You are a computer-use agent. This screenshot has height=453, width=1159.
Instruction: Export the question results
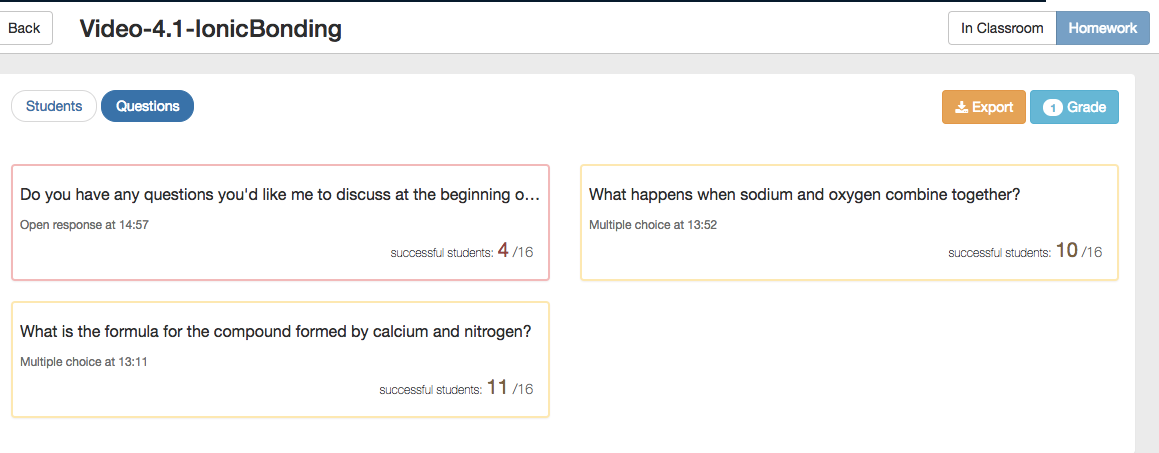pyautogui.click(x=984, y=108)
